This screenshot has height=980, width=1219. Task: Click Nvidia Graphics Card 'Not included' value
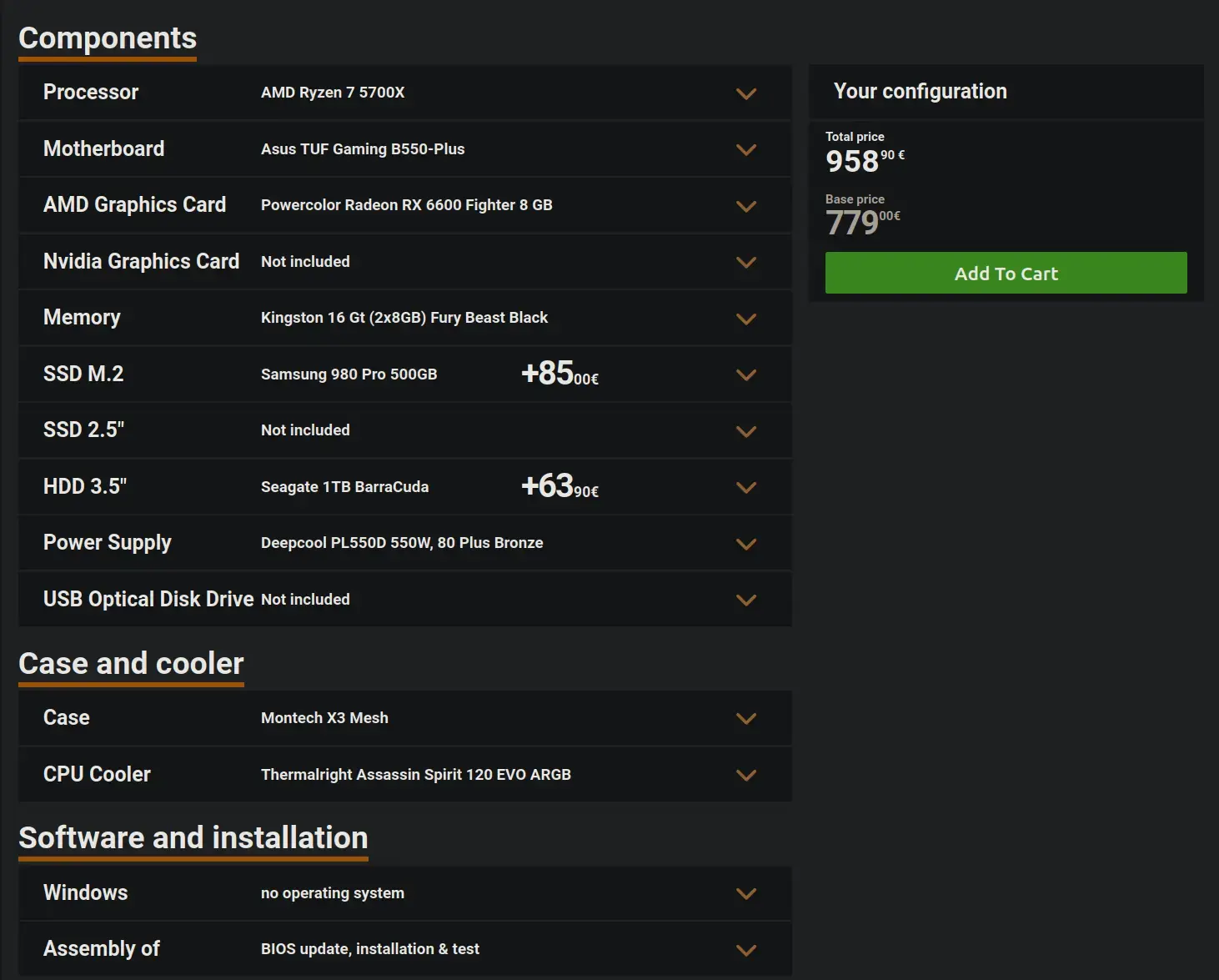[305, 262]
